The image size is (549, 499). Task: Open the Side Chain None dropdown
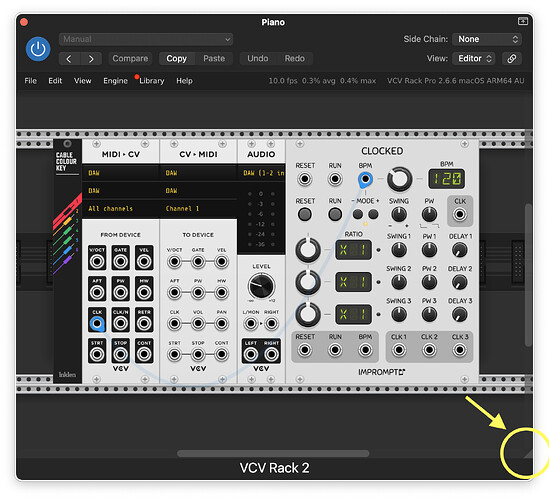pos(487,39)
